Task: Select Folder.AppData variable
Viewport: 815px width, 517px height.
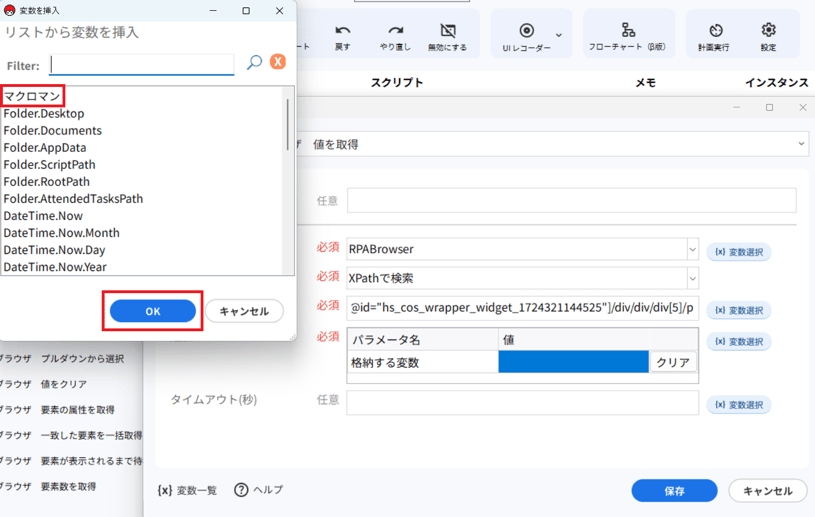Action: point(45,148)
